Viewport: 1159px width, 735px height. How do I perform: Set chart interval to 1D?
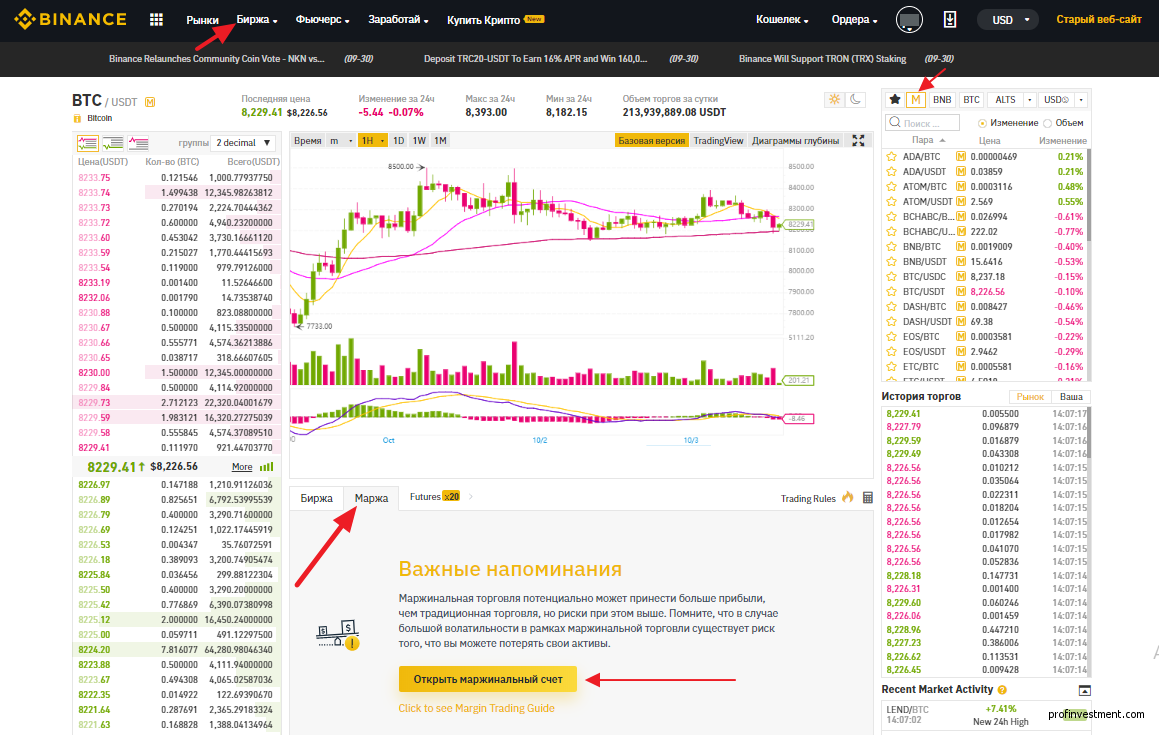[x=398, y=140]
